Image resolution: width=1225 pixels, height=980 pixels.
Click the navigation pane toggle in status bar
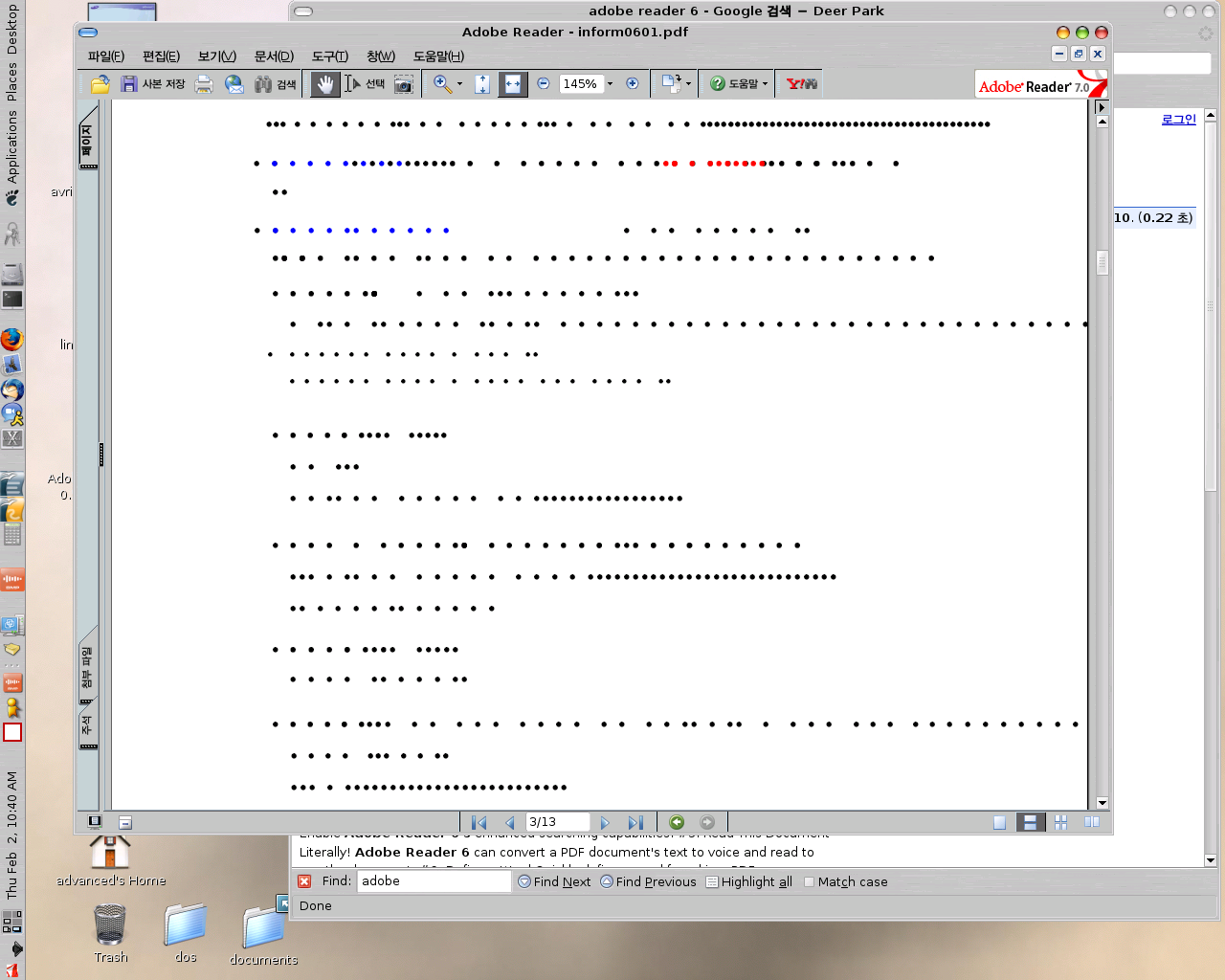[94, 821]
